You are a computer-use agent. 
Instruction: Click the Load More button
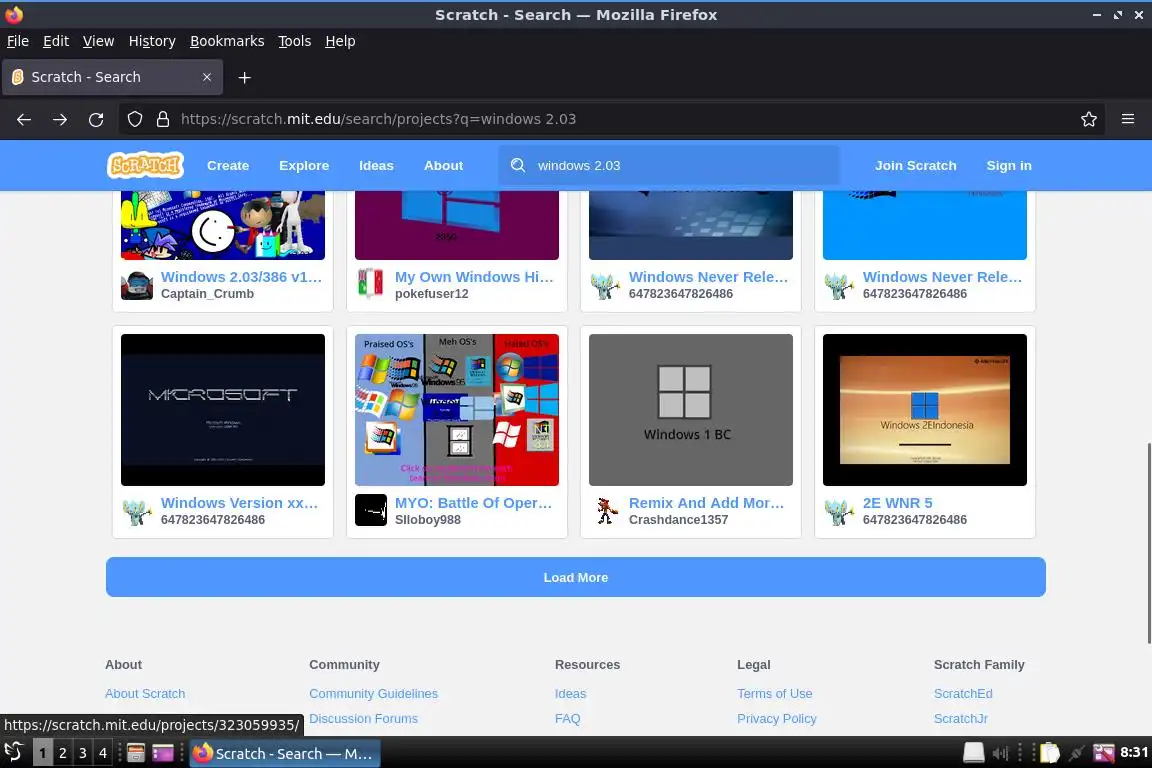(575, 577)
